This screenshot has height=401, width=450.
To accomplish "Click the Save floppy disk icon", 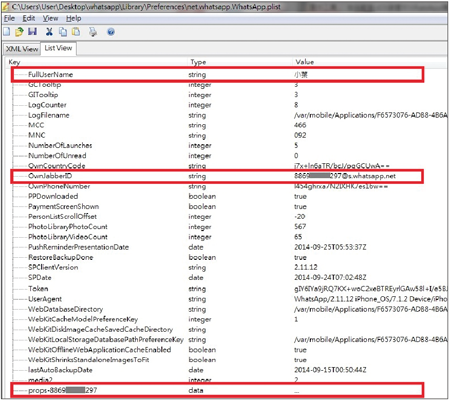I will pos(33,32).
